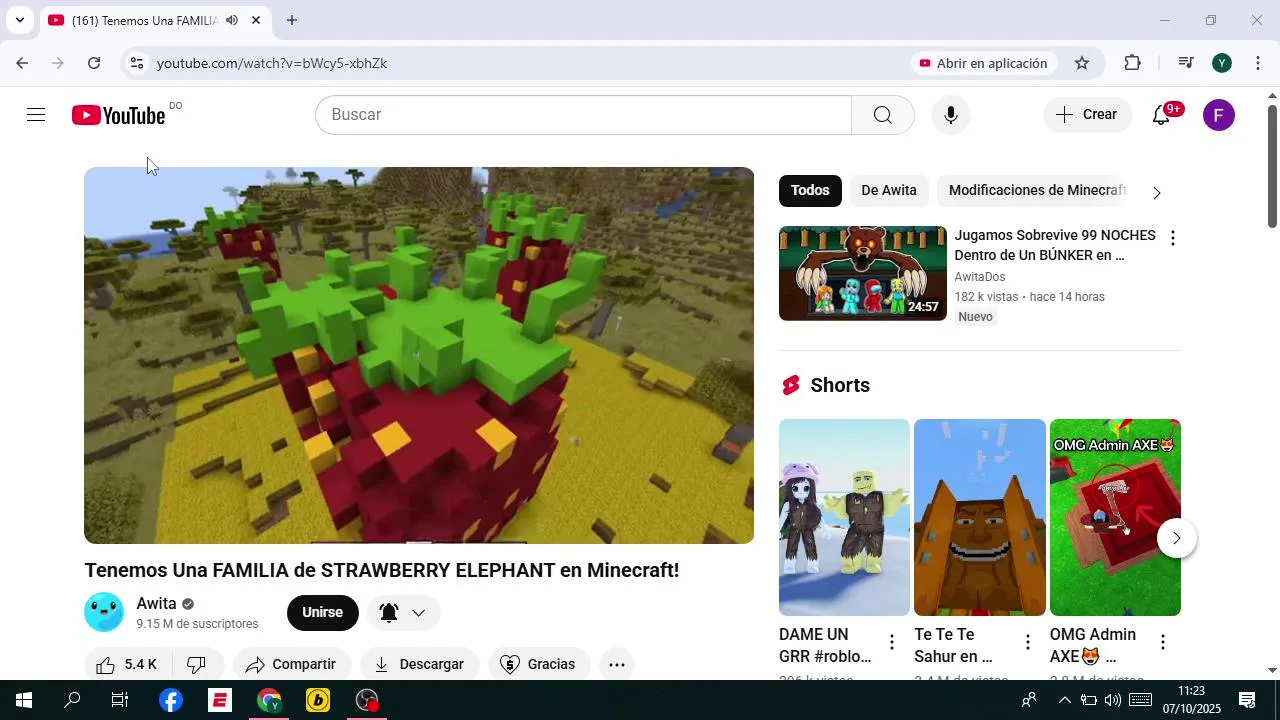Open the volume control in the system tray
The width and height of the screenshot is (1280, 720).
pyautogui.click(x=1112, y=700)
